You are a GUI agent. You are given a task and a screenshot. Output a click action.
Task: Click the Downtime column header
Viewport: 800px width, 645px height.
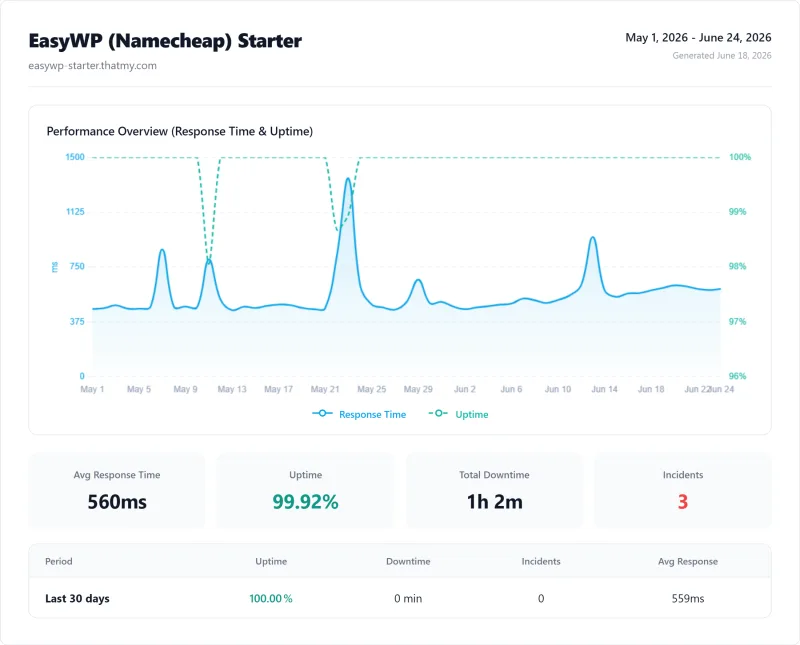408,561
